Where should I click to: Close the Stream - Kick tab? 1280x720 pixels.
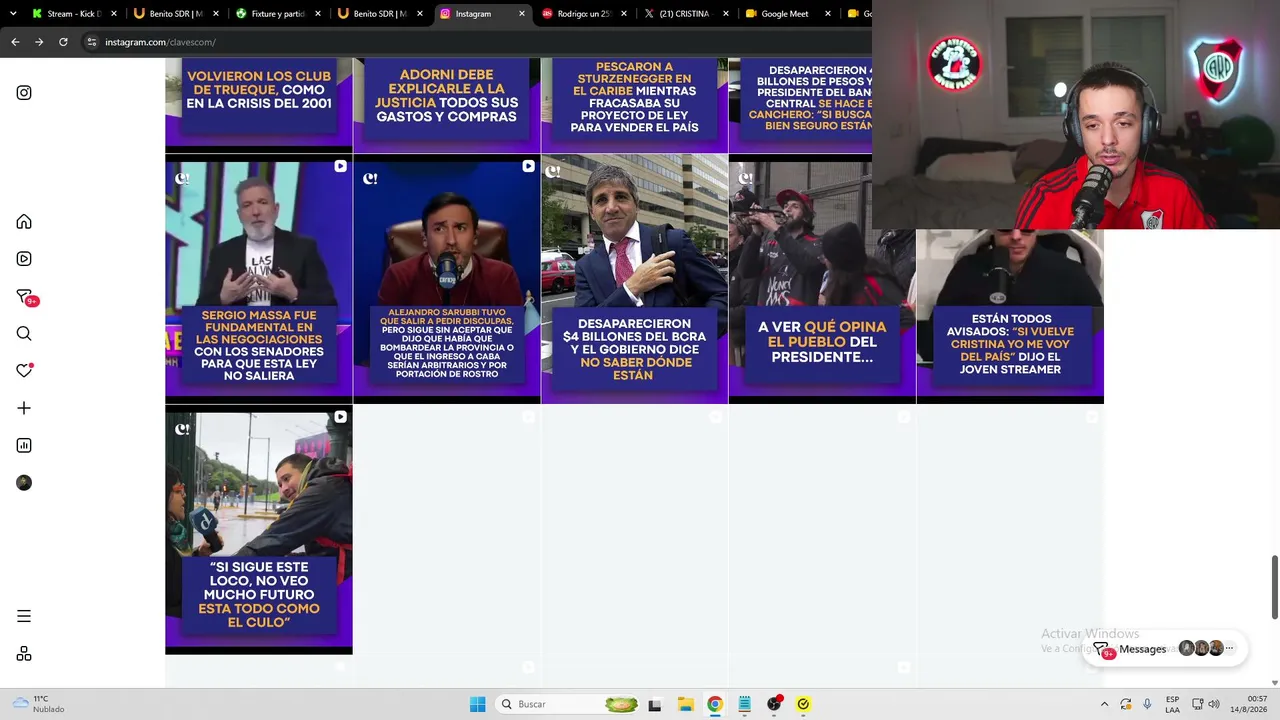tap(113, 14)
